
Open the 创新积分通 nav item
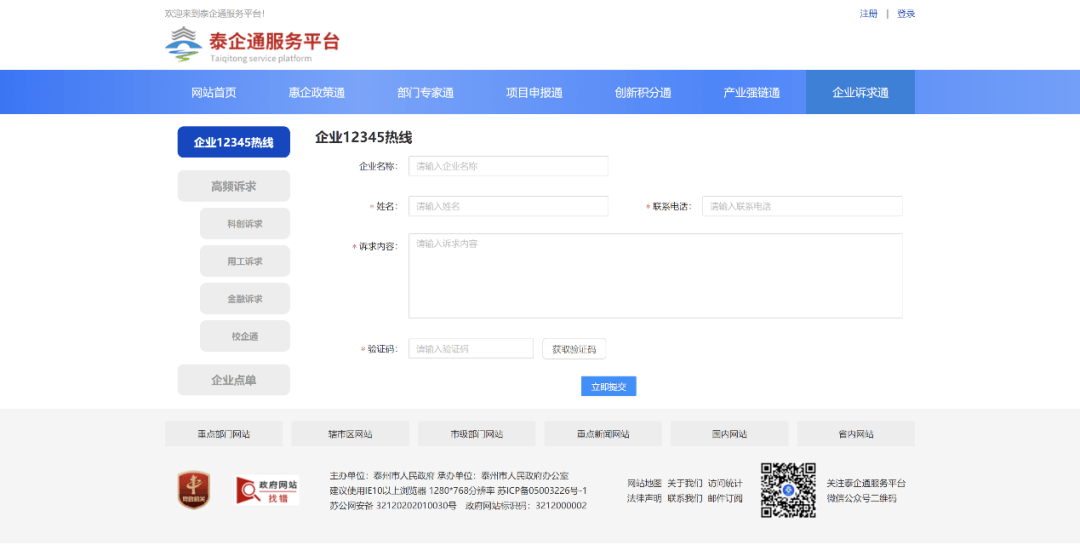point(643,92)
